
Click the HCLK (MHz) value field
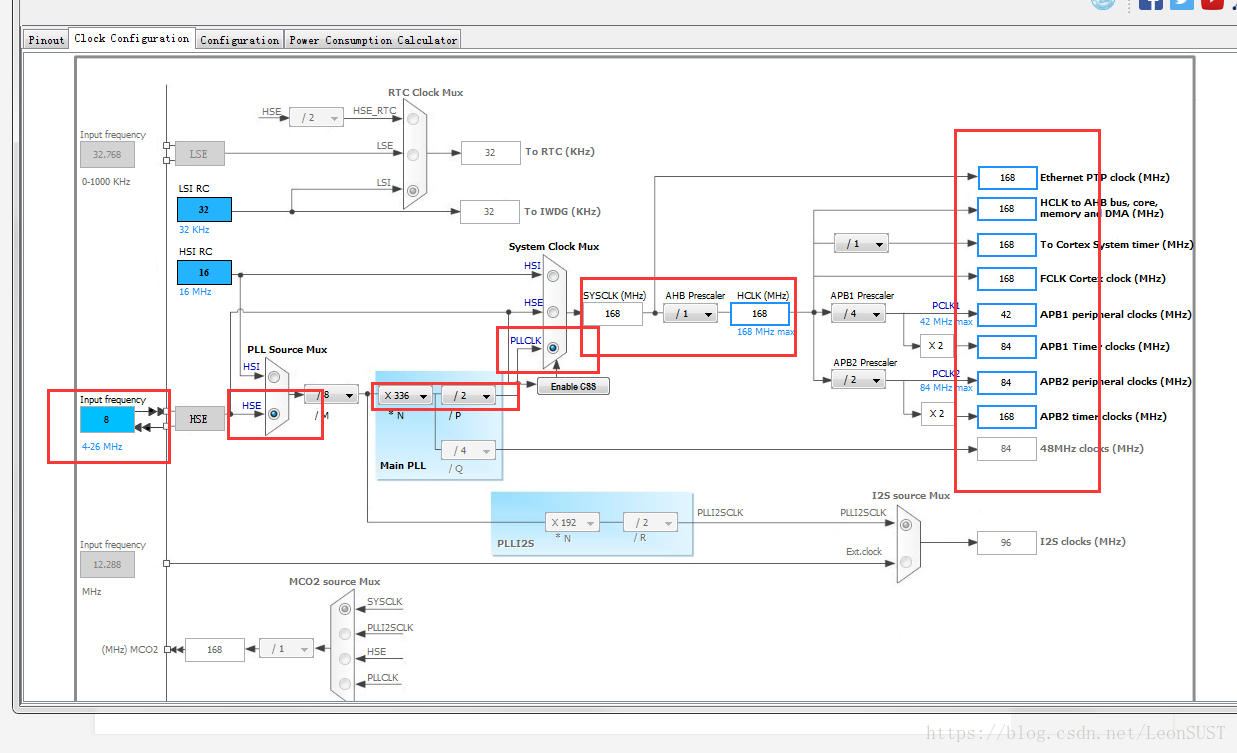point(760,313)
